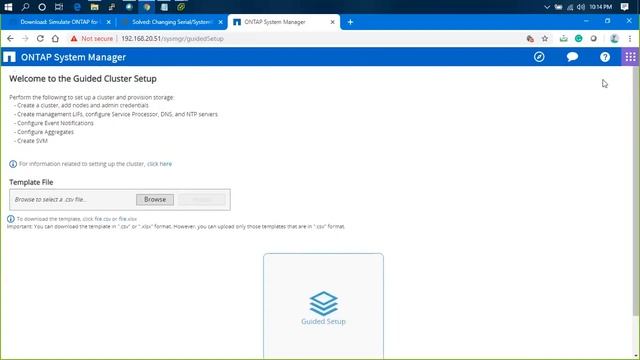Click the Guided Setup stacked layers tile

pyautogui.click(x=323, y=306)
